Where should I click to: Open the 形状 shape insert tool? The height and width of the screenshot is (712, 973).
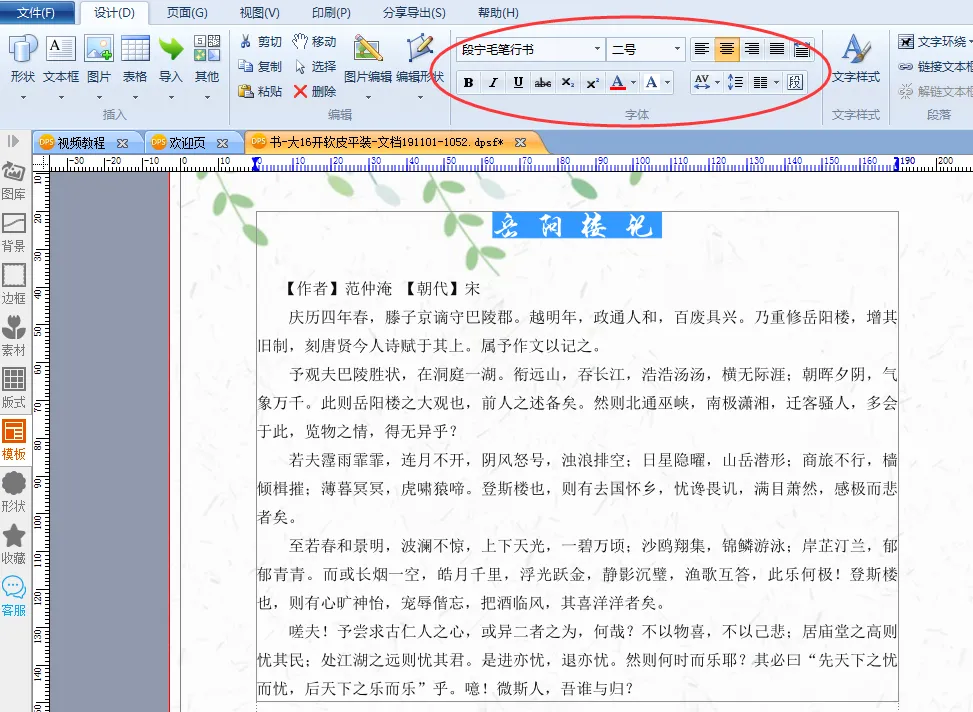click(x=23, y=60)
